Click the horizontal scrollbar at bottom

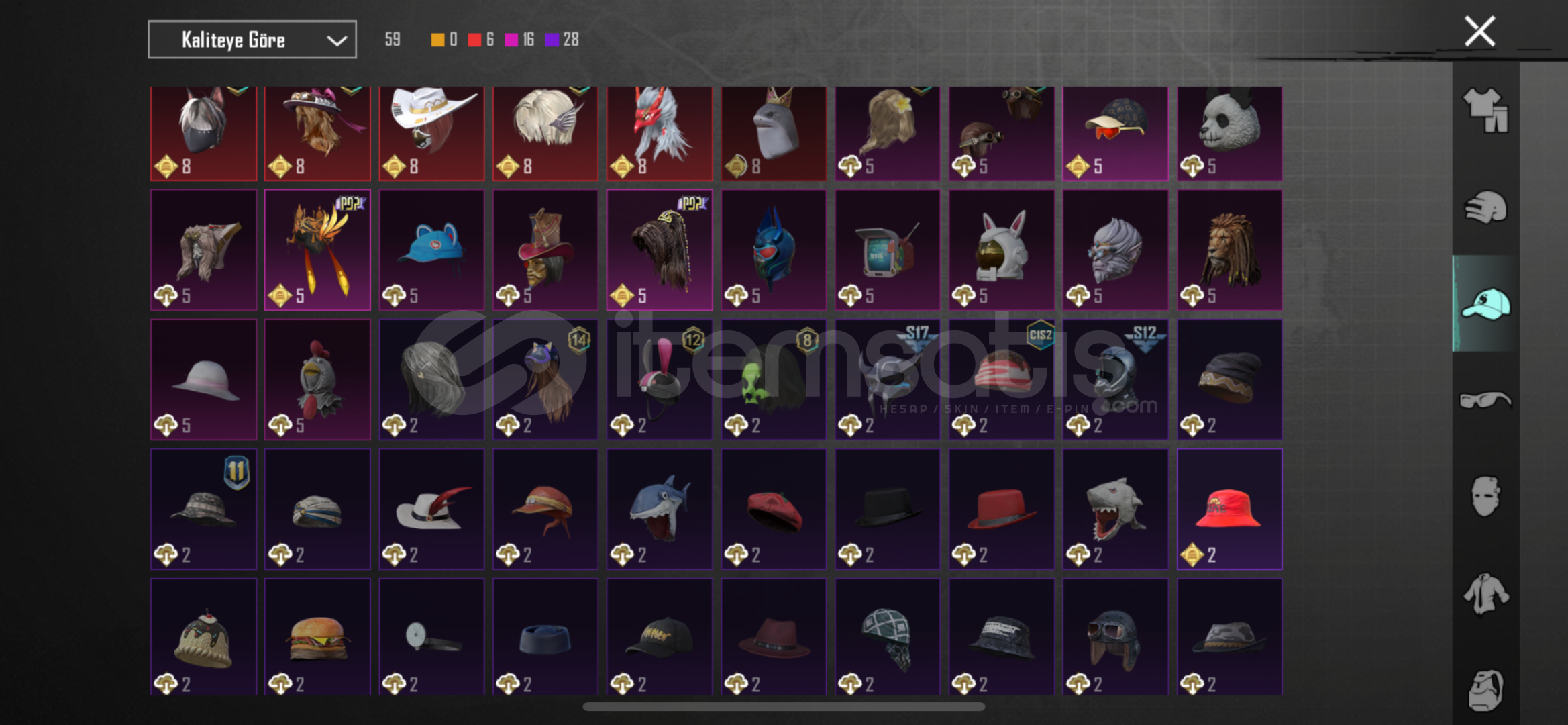click(784, 706)
